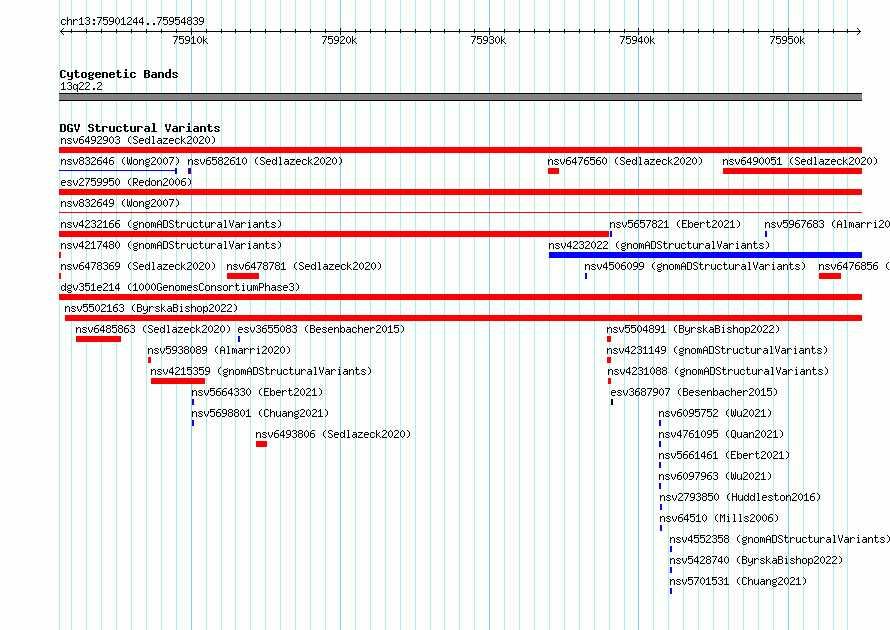Click the red bar under nsv6485863
The image size is (890, 630).
(98, 339)
